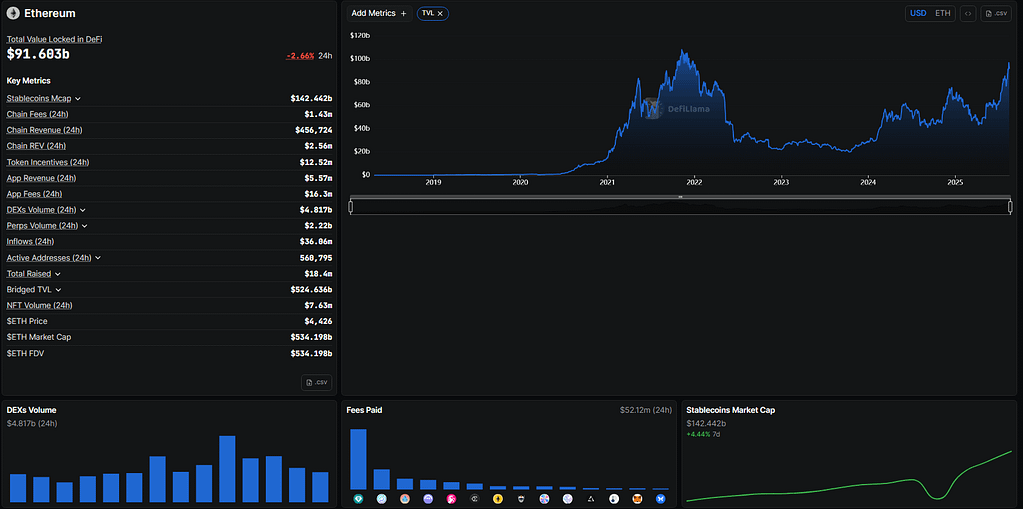Switch chart denomination to USD
This screenshot has width=1023, height=509.
click(918, 13)
